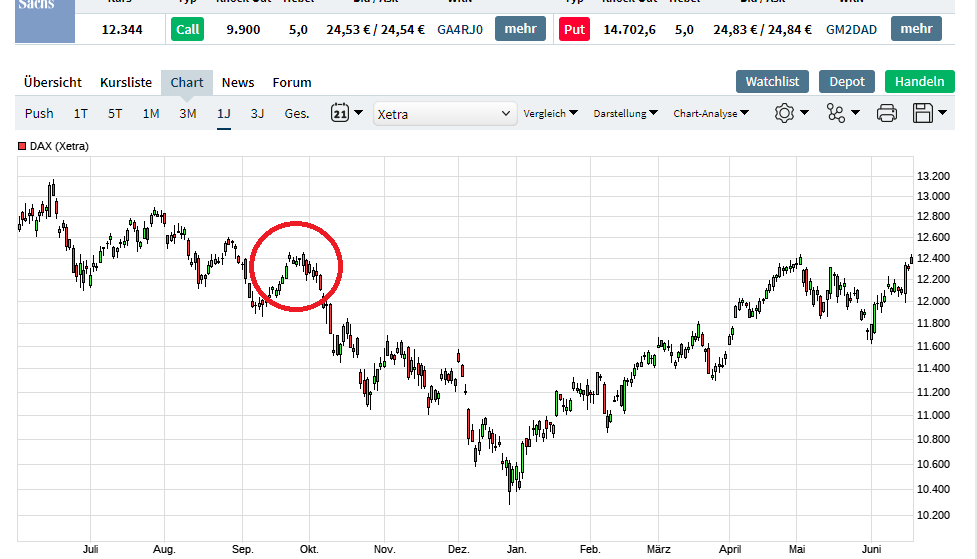Click the red DAX legend swatch

point(22,146)
